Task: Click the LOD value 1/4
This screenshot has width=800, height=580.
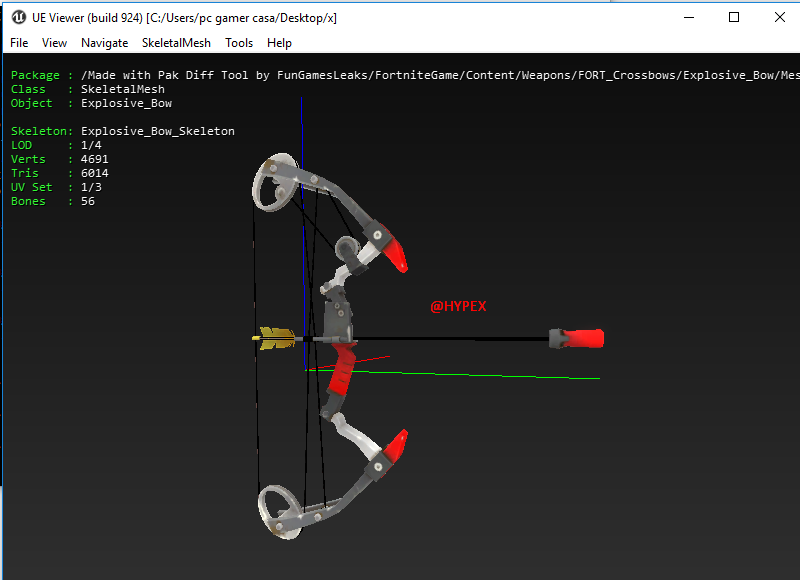Action: click(91, 145)
